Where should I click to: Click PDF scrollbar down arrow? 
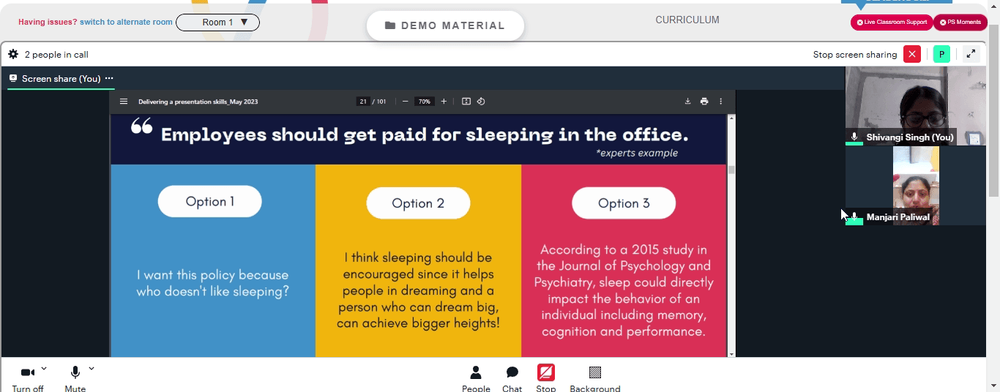(732, 354)
